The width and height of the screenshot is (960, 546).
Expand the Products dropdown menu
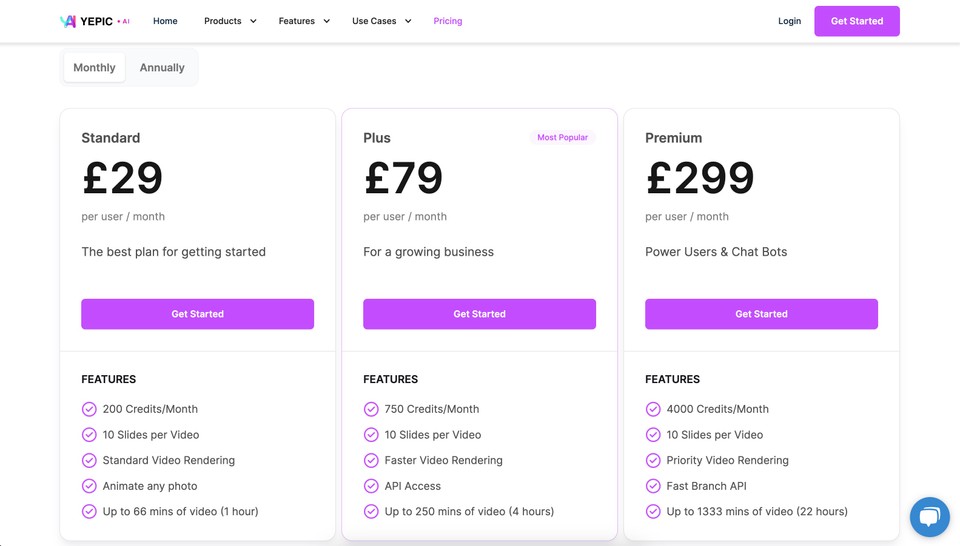(230, 21)
